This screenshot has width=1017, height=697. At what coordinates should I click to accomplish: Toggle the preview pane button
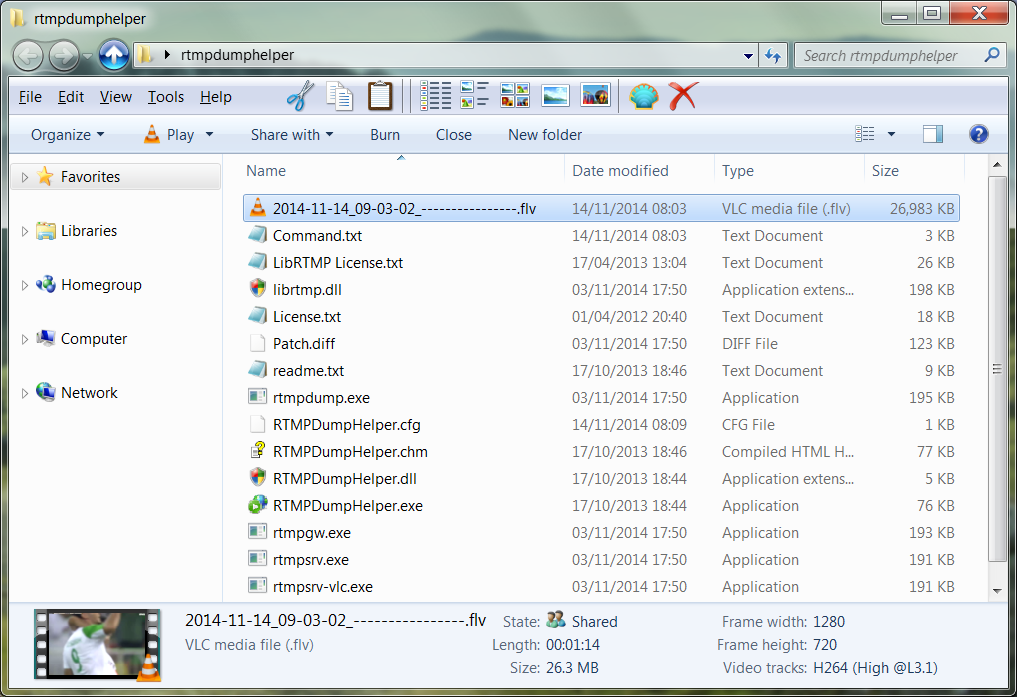[933, 134]
